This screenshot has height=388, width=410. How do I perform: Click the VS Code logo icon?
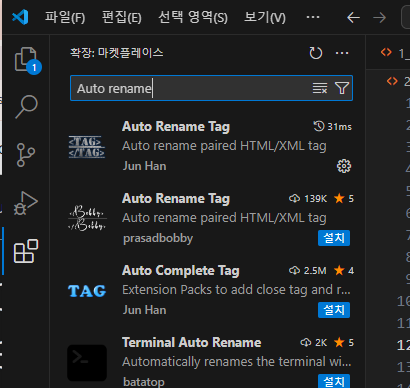coord(20,17)
